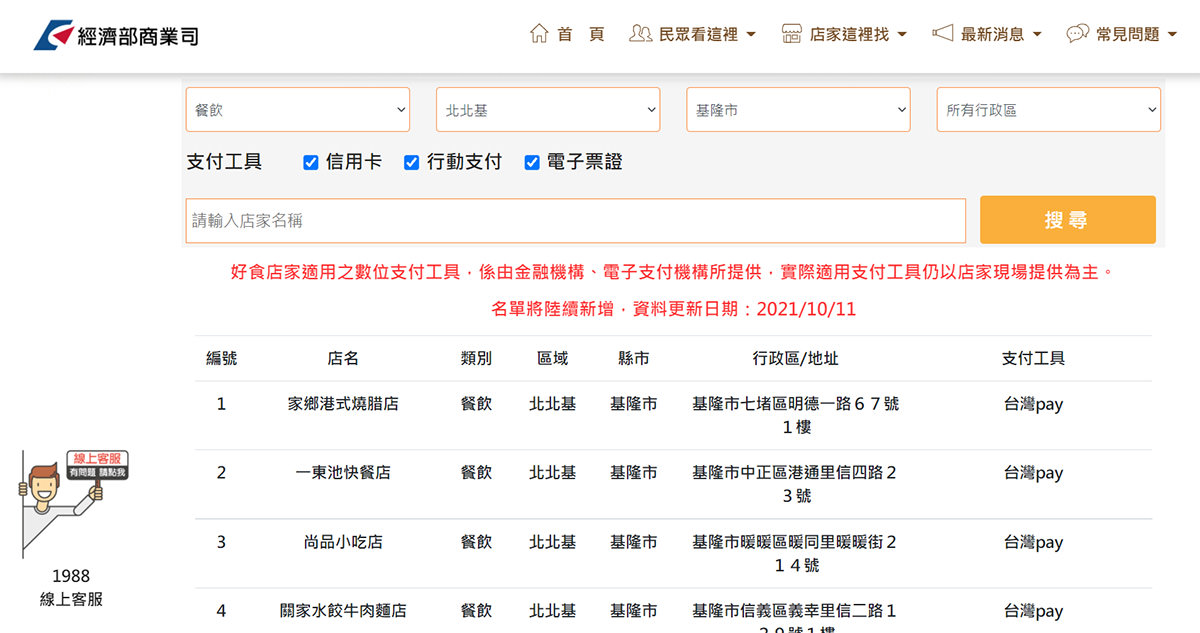Click the 常見問題 chat bubble icon
The image size is (1200, 633).
(x=1077, y=34)
